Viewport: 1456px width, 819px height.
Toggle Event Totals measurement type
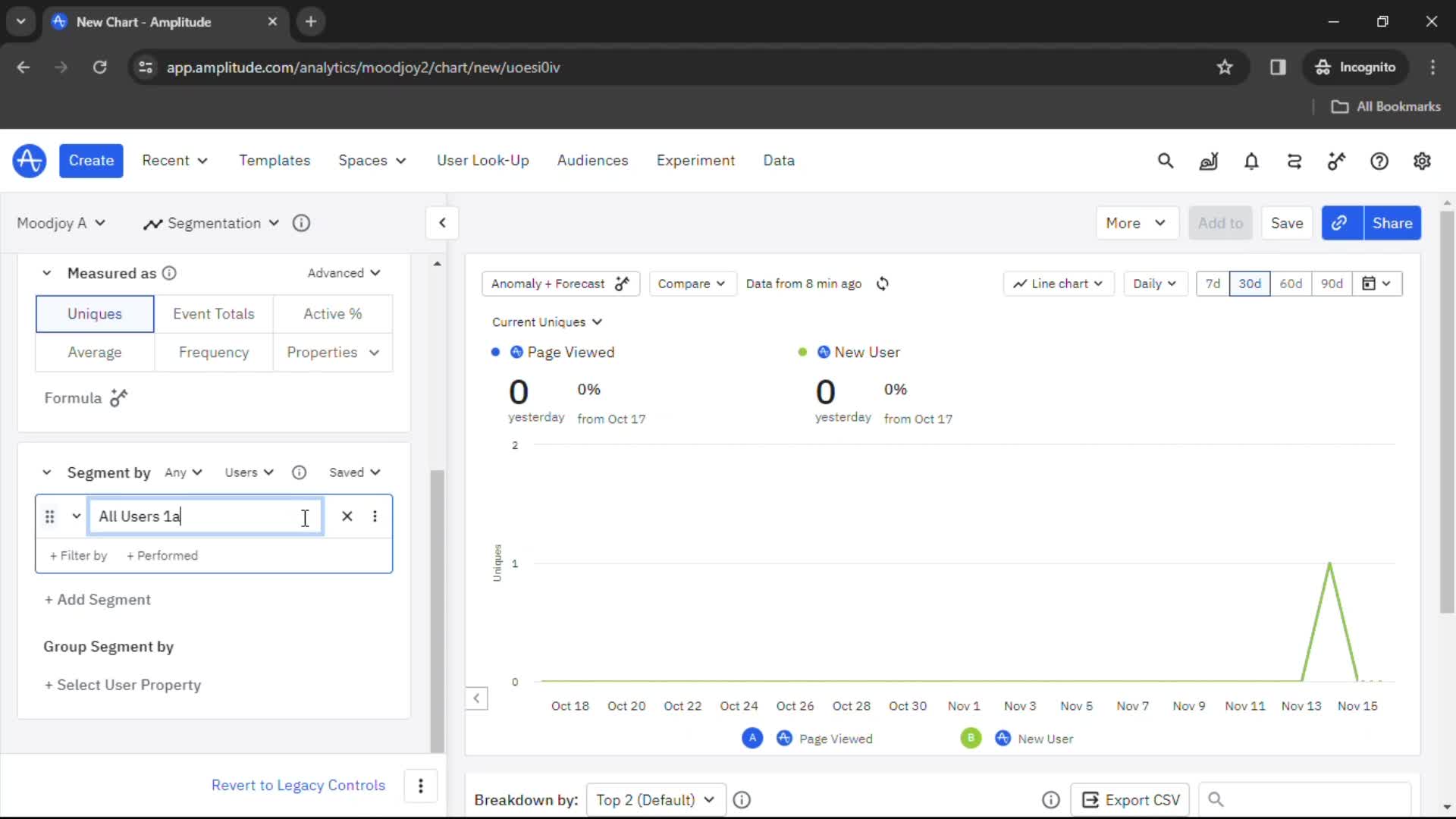click(x=214, y=314)
